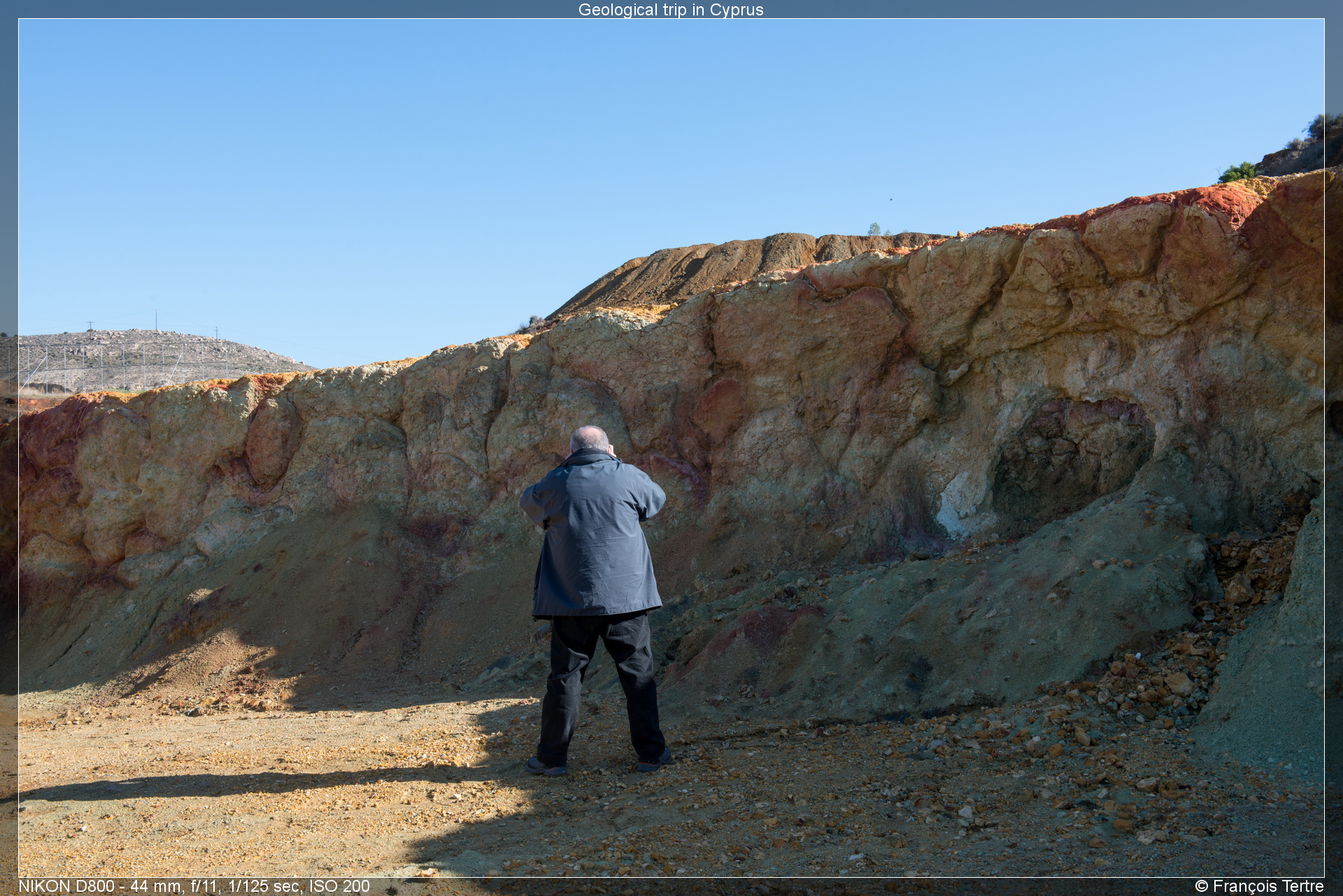Click the NIKON D800 EXIF info caption
The width and height of the screenshot is (1343, 896).
point(194,886)
